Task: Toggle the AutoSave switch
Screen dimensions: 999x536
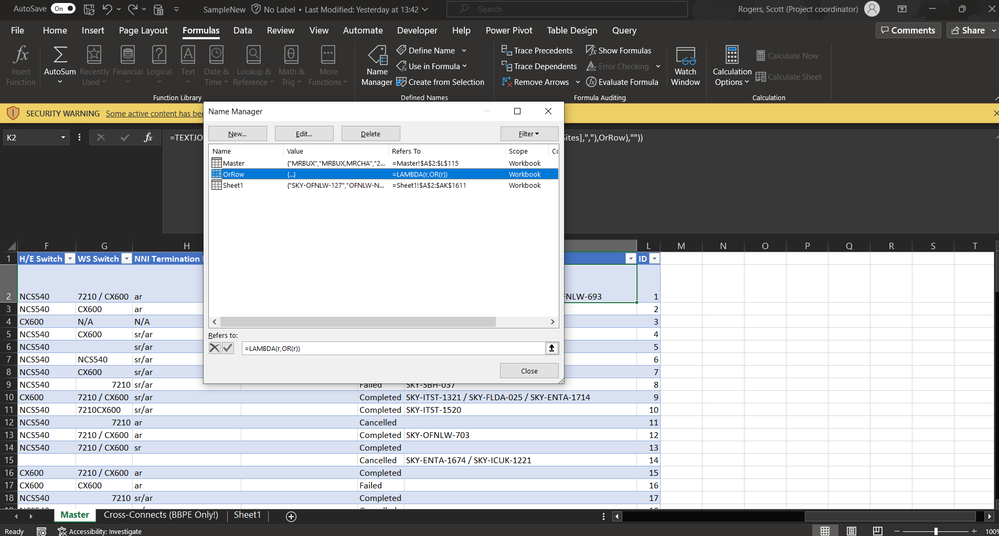Action: (63, 8)
